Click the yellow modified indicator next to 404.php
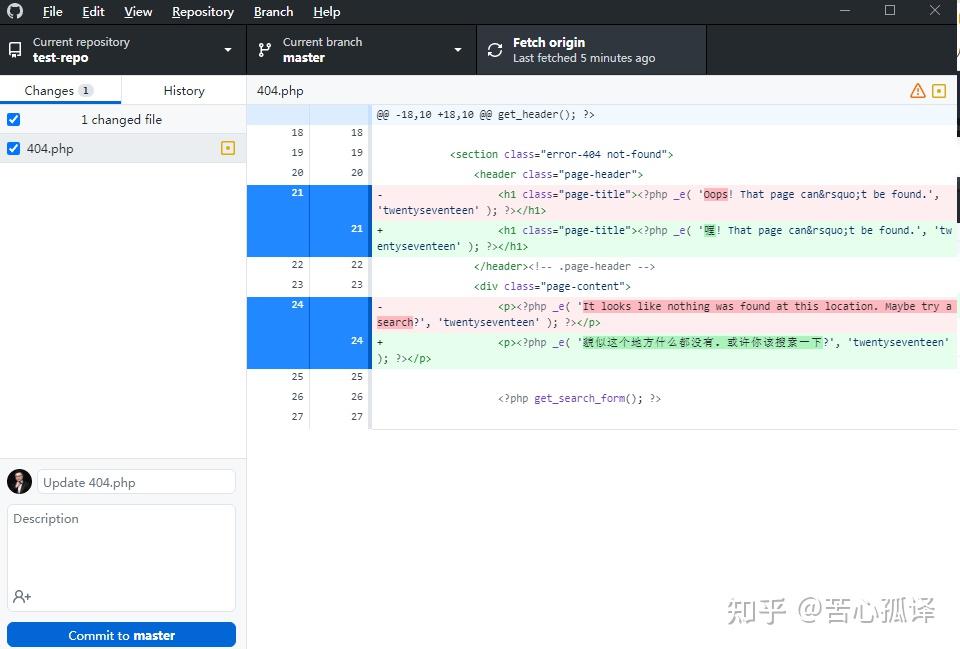The height and width of the screenshot is (649, 960). 228,148
